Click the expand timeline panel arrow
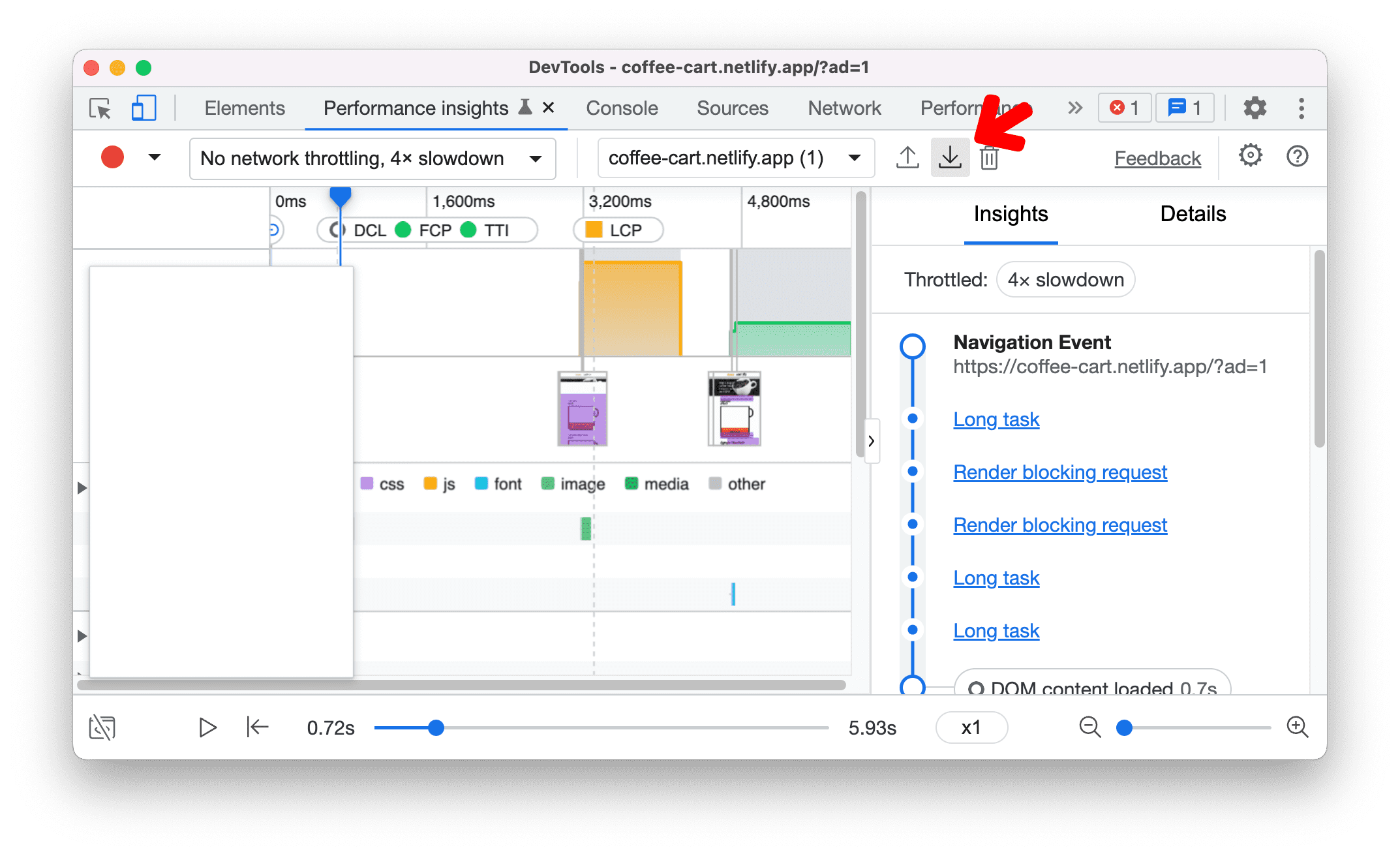 point(869,441)
